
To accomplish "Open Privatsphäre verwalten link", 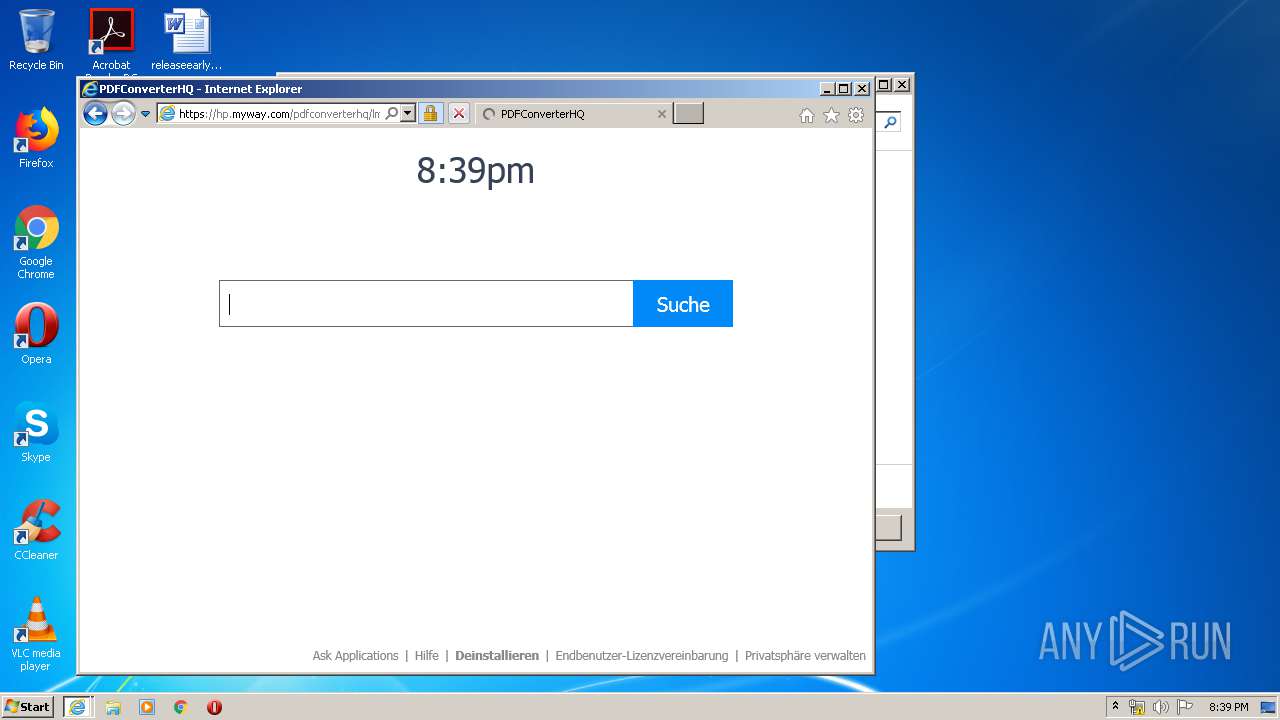I will coord(805,656).
